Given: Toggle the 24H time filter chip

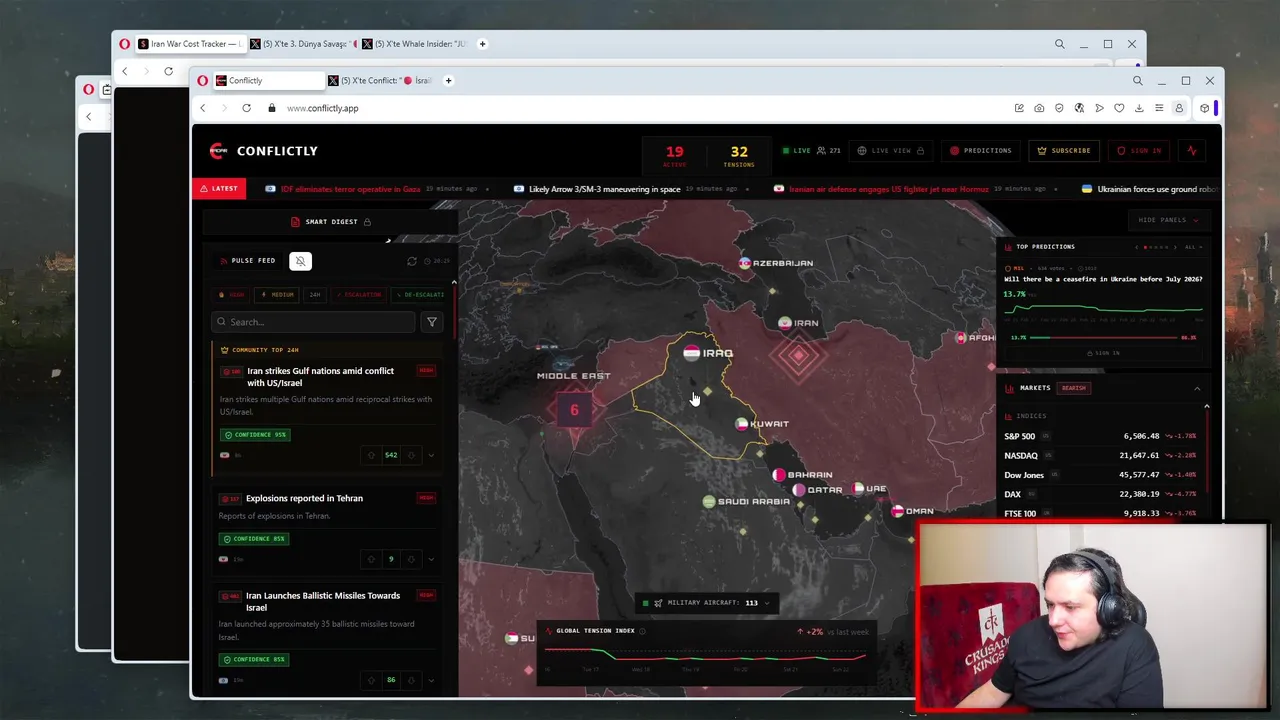Looking at the screenshot, I should (x=315, y=295).
